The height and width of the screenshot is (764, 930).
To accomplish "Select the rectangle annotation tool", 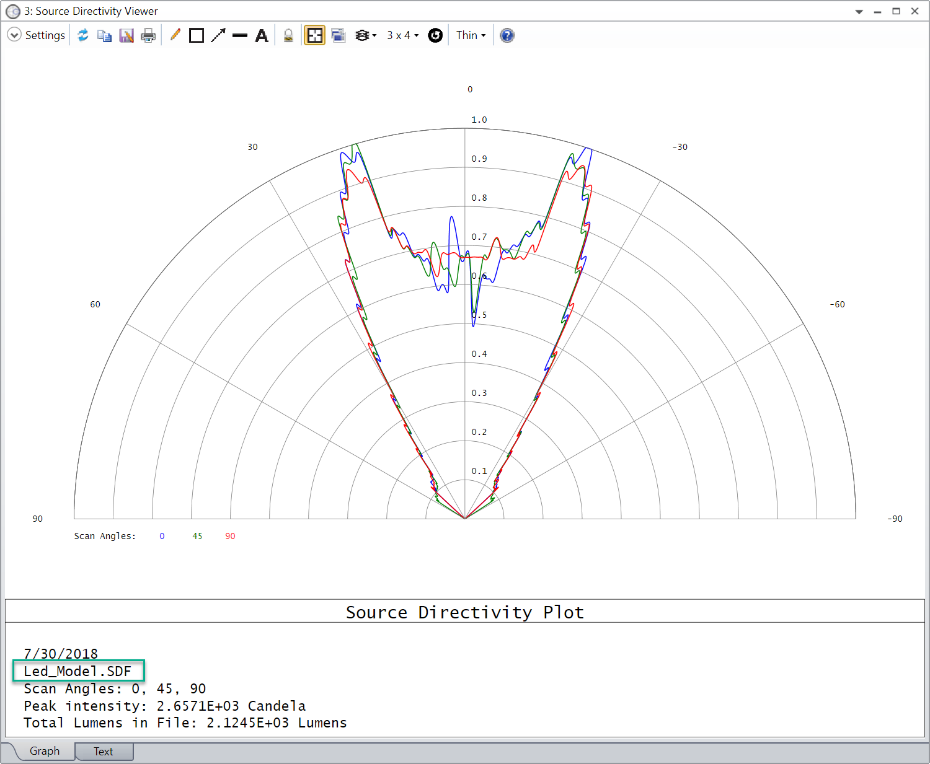I will click(x=195, y=35).
